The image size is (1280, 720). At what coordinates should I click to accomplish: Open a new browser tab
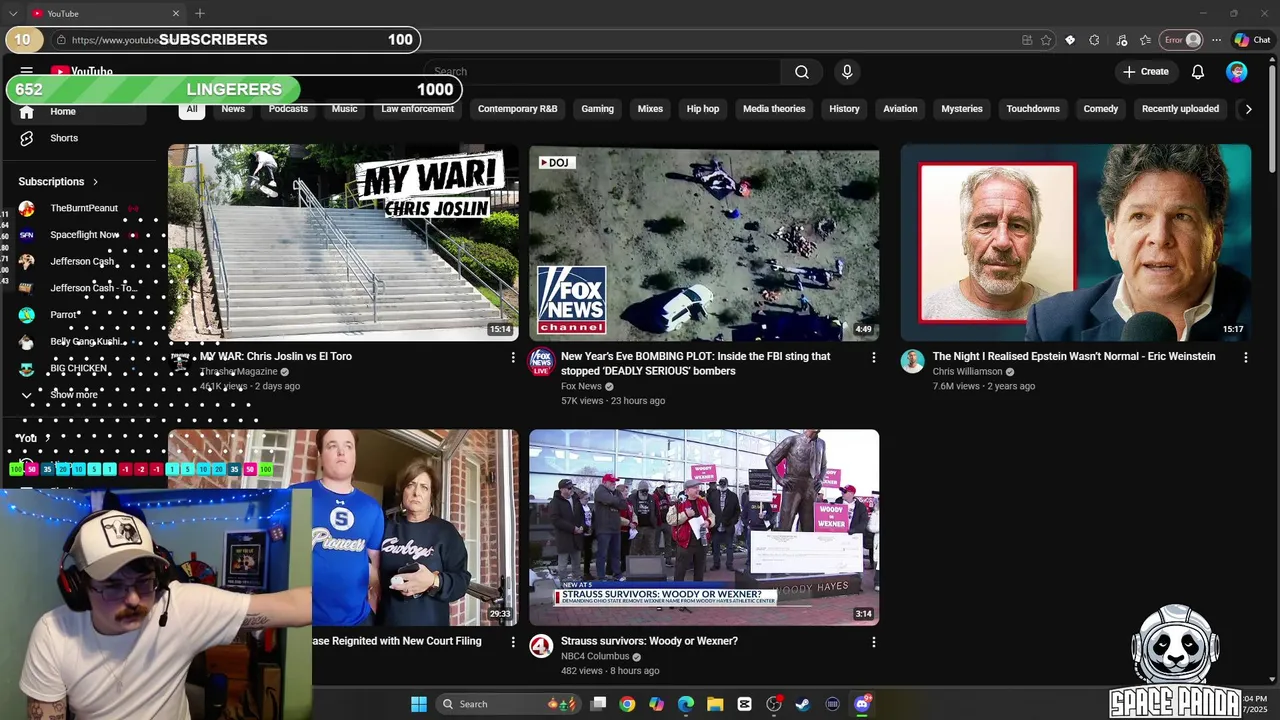click(200, 13)
